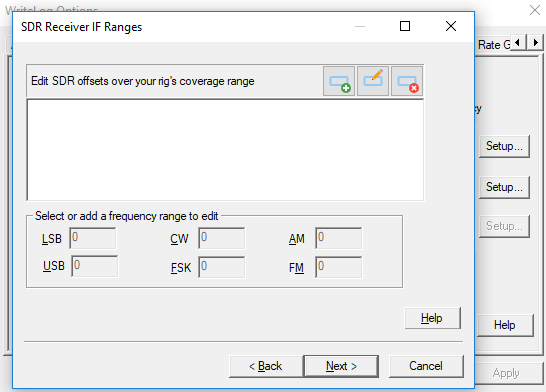Go to previous wizard page with Back

point(266,366)
